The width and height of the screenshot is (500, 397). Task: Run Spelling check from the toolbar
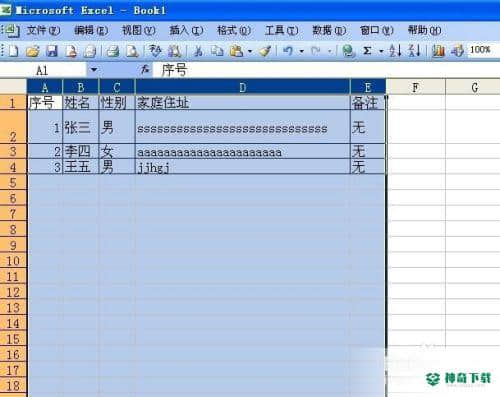tap(155, 51)
